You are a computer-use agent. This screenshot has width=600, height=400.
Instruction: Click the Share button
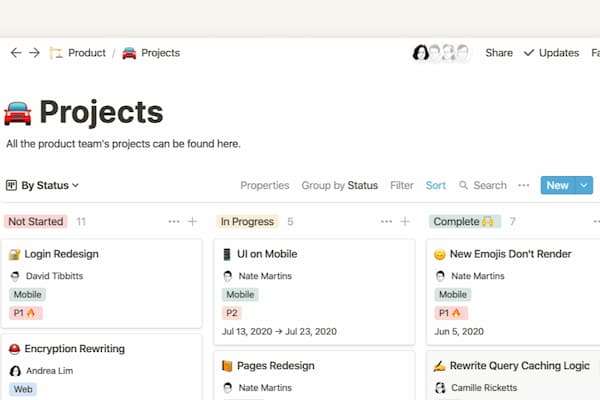[x=499, y=53]
